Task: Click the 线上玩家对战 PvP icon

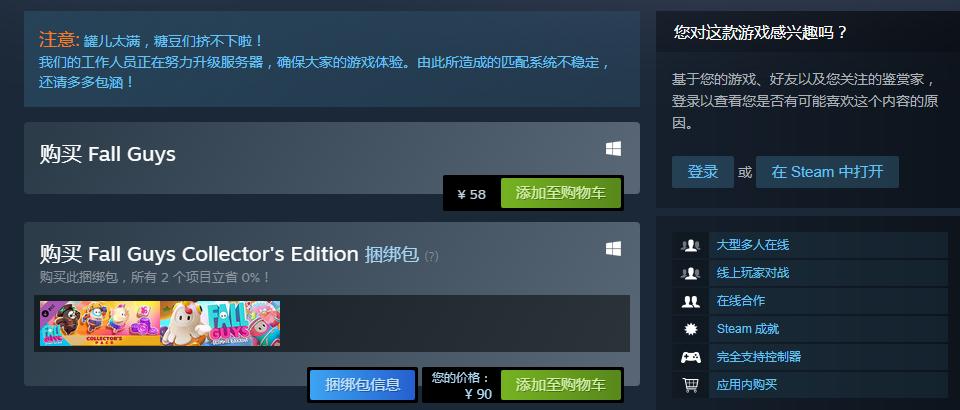Action: pos(691,274)
